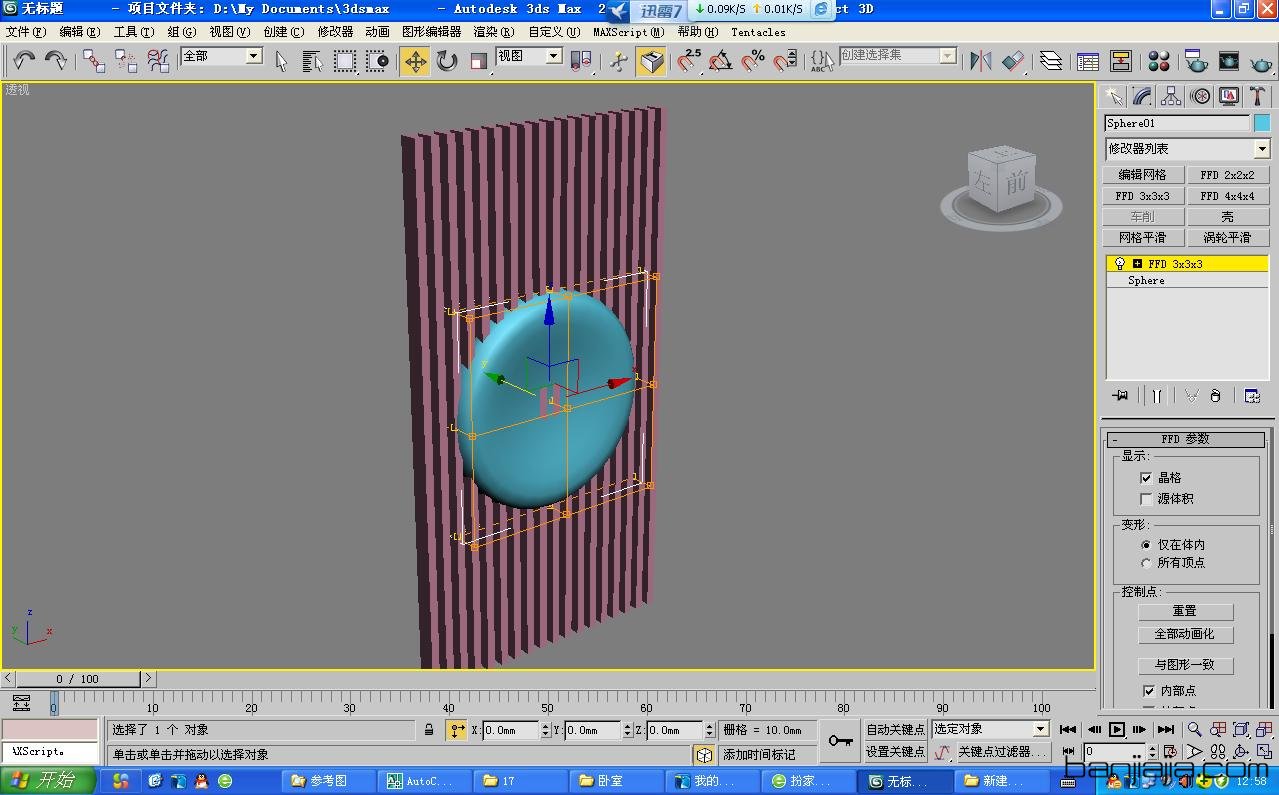This screenshot has width=1279, height=795.
Task: Select the Rotate tool in the toolbar
Action: coord(447,62)
